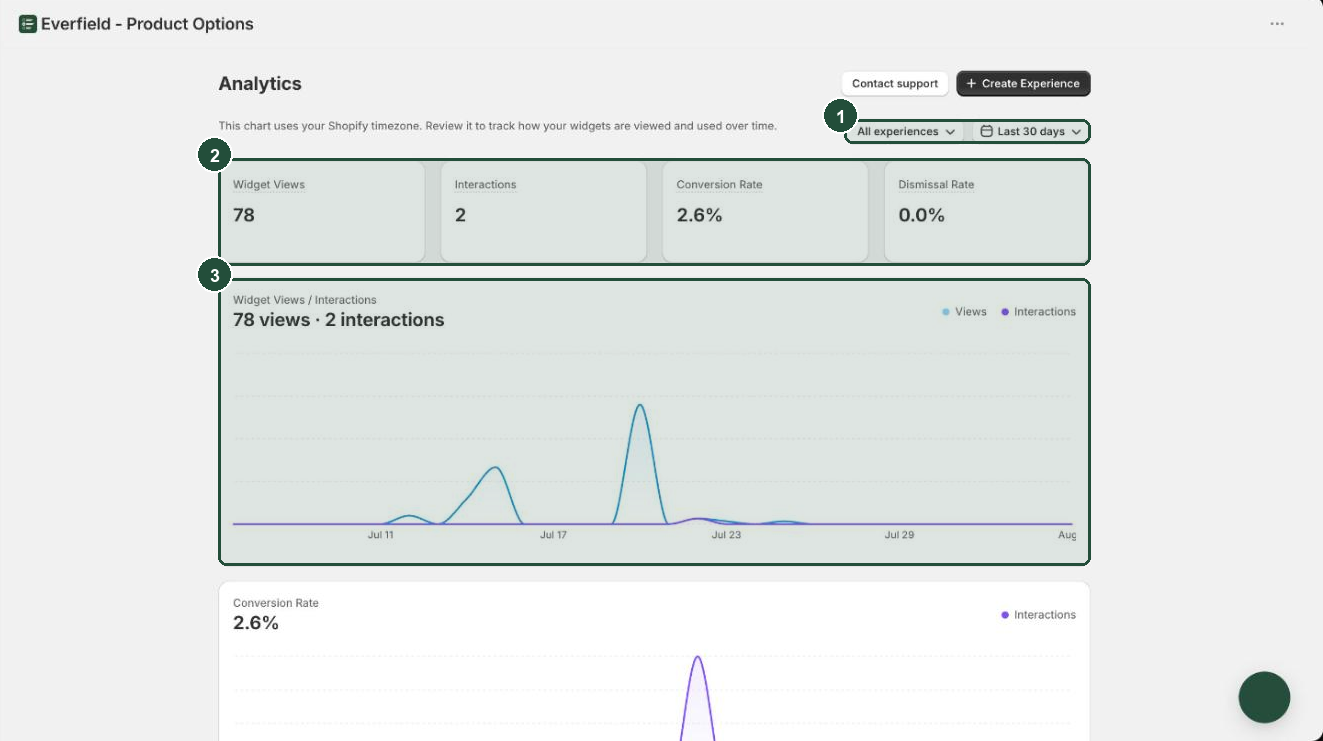Click the plus icon in Create Experience

(971, 84)
